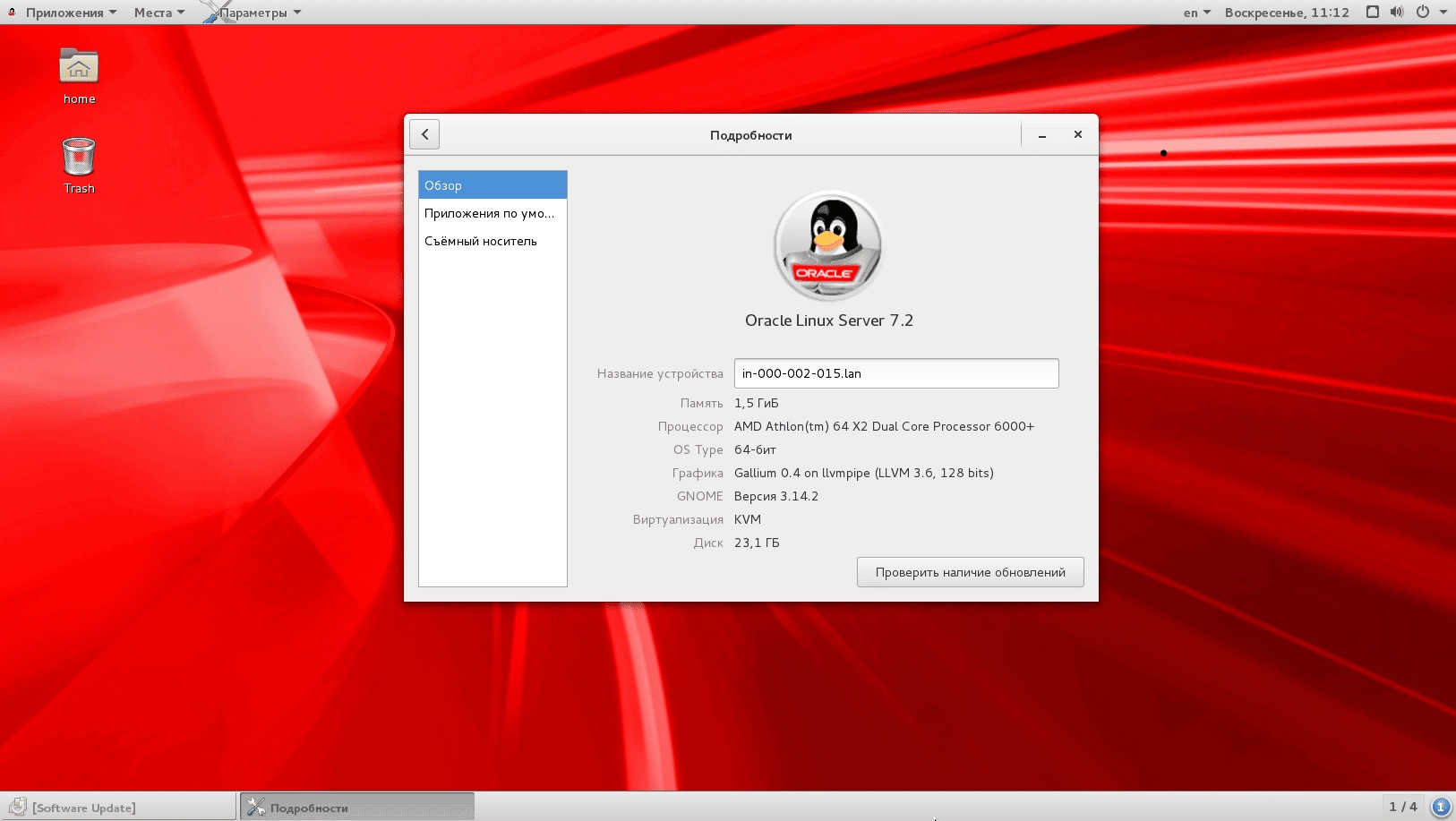Open the home folder icon on desktop
This screenshot has height=821, width=1456.
pyautogui.click(x=79, y=67)
